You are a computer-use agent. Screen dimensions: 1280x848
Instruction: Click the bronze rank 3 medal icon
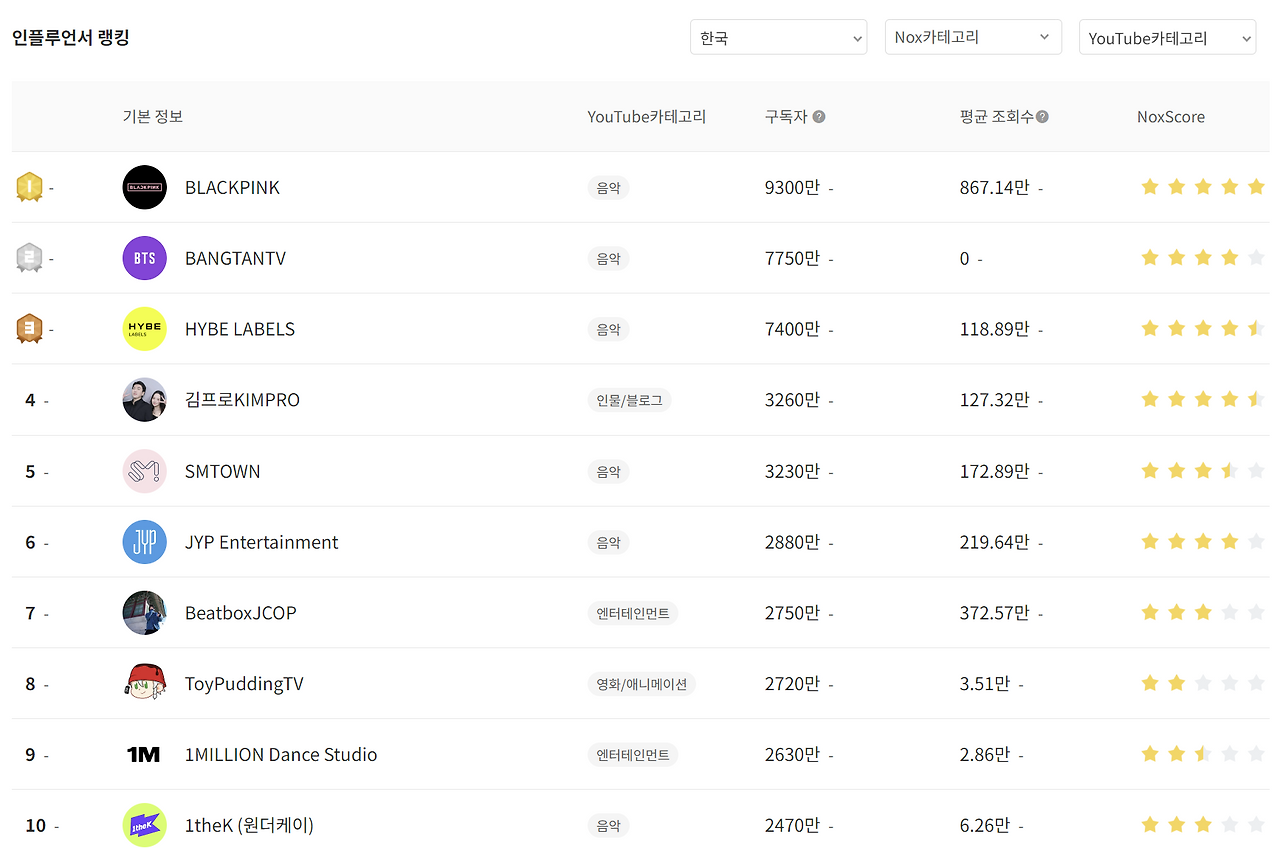[29, 329]
